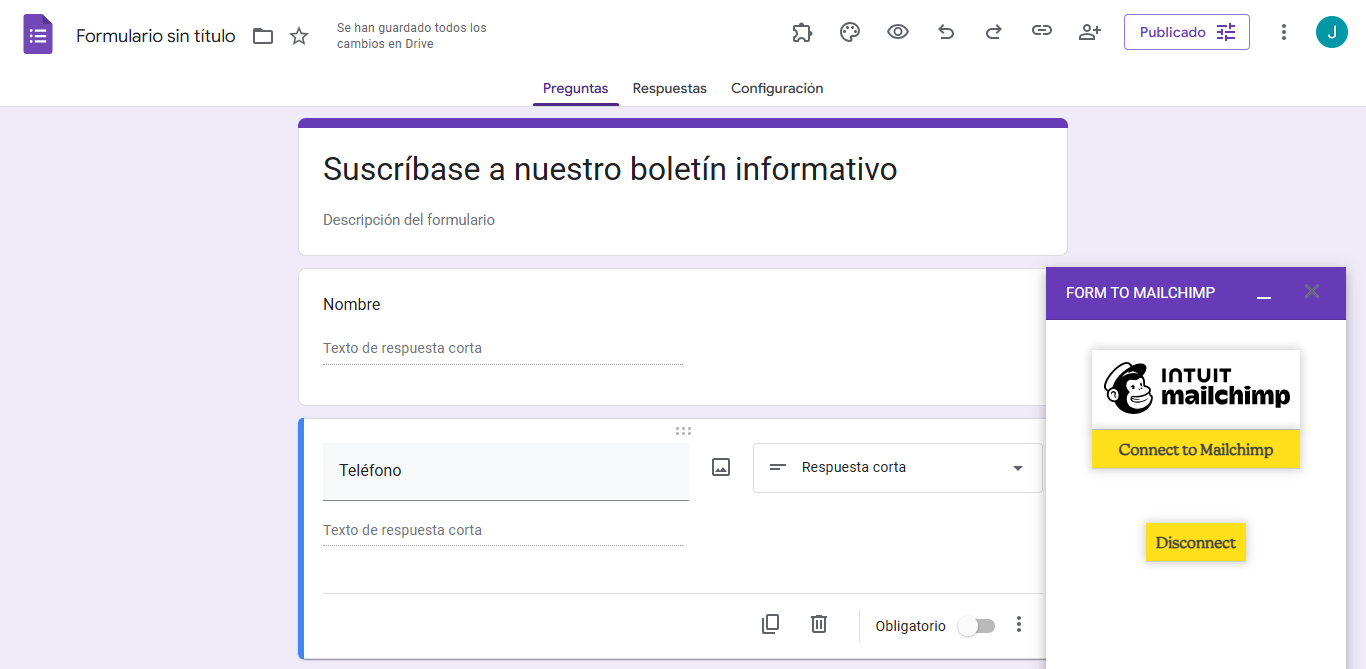The height and width of the screenshot is (669, 1366).
Task: Open Teléfono question more options
Action: [x=1019, y=624]
